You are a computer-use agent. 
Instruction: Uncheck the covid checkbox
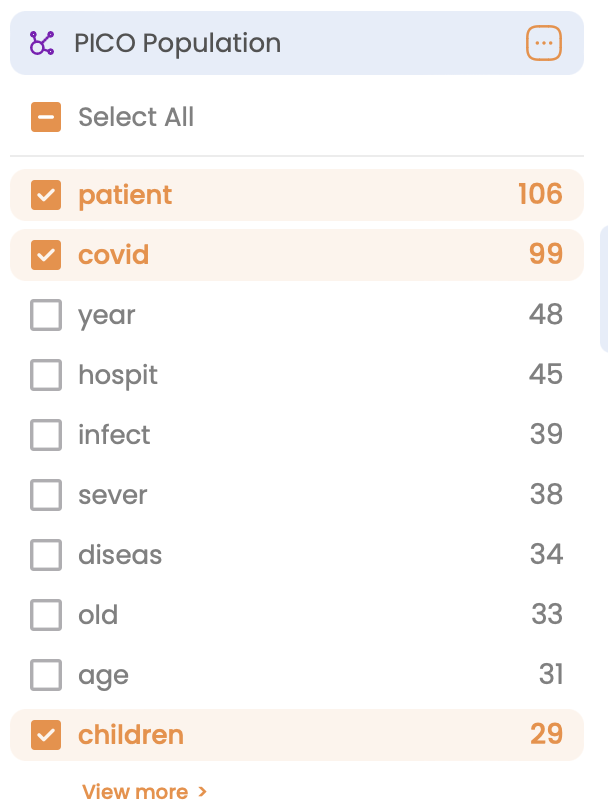click(x=46, y=255)
